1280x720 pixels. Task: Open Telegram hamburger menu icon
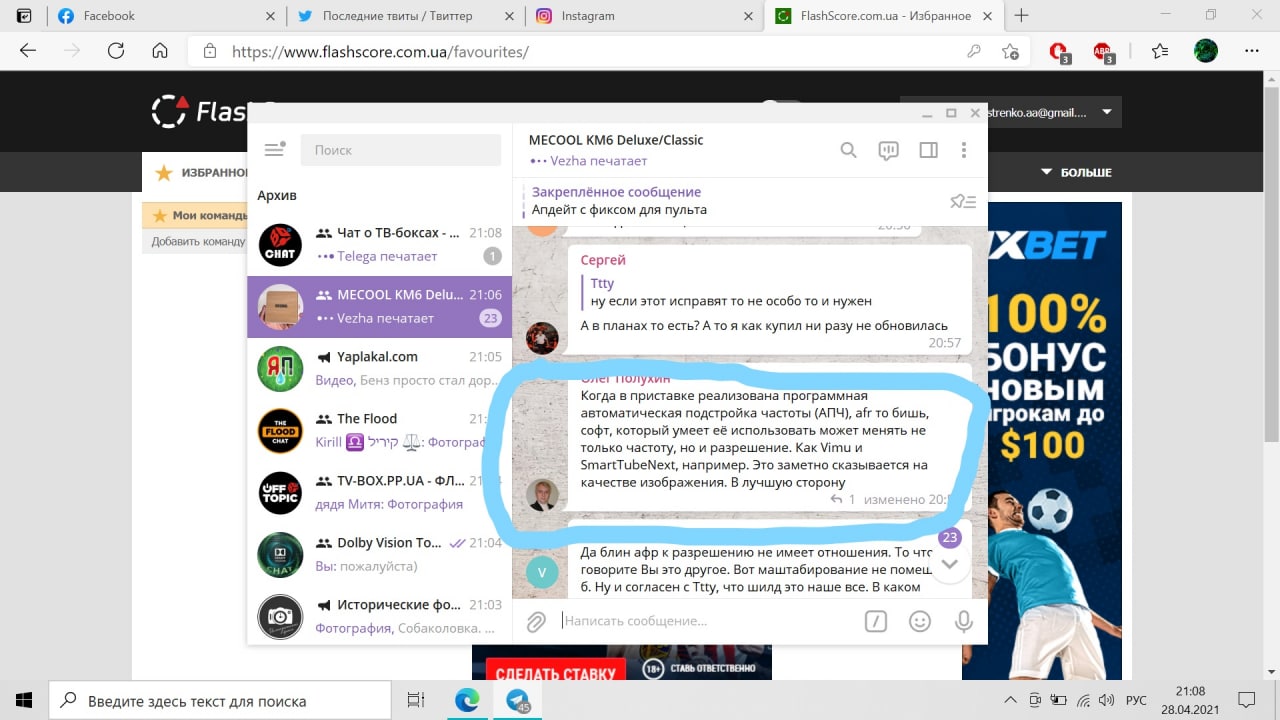tap(275, 150)
